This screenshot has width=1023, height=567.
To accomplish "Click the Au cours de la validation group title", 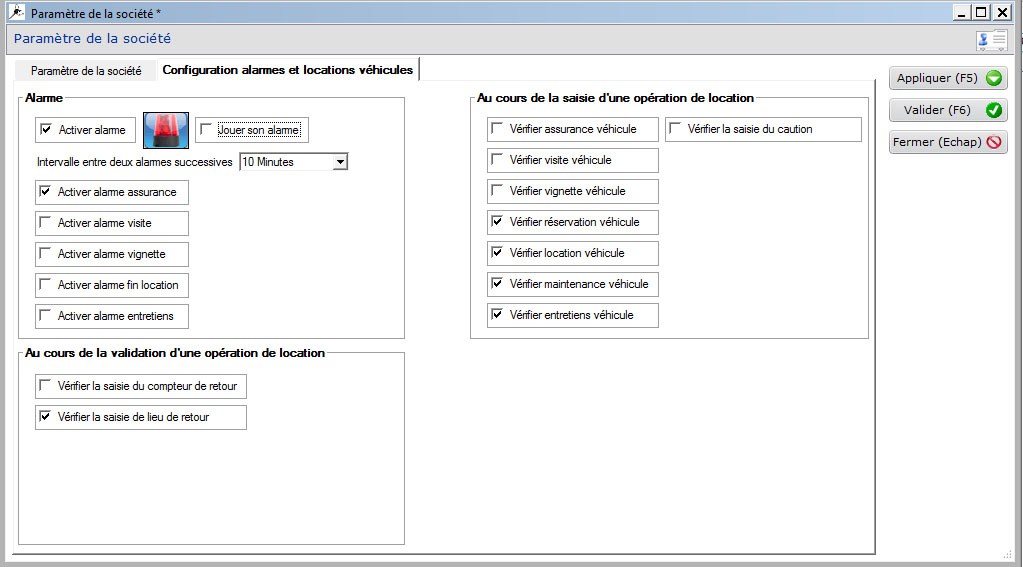I will (175, 353).
